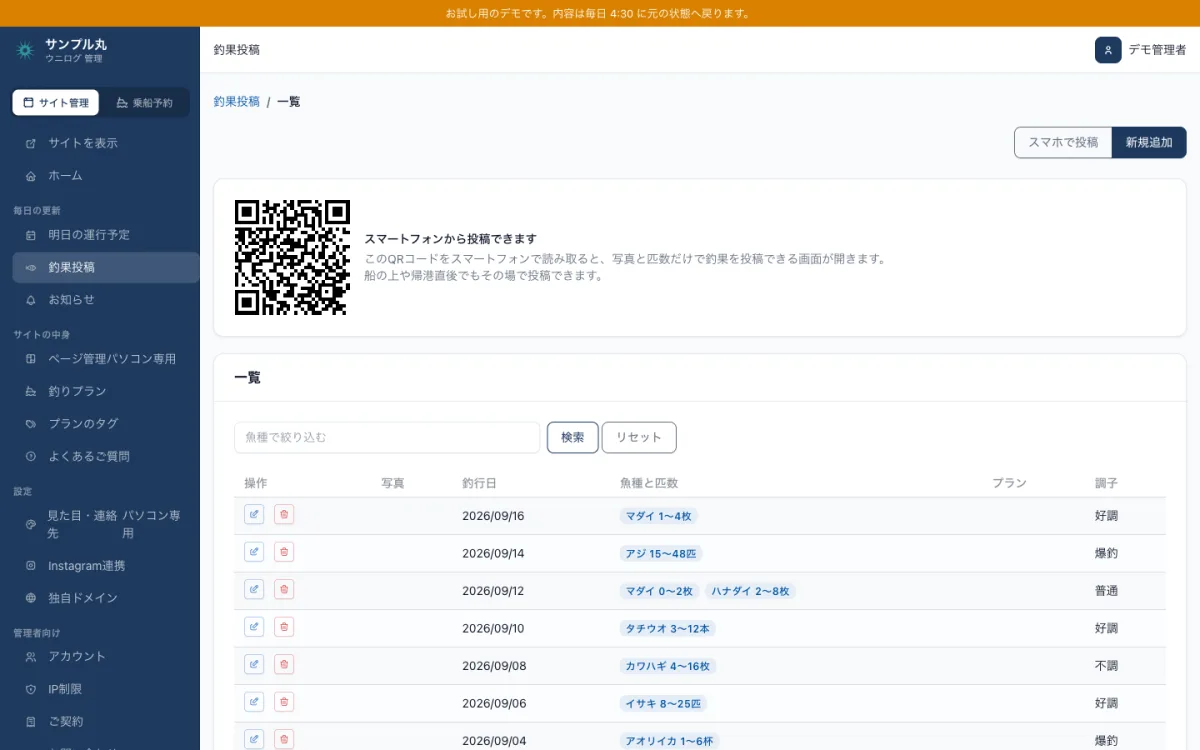1200x750 pixels.
Task: Open サイトを表示 in the sidebar
Action: pyautogui.click(x=106, y=143)
